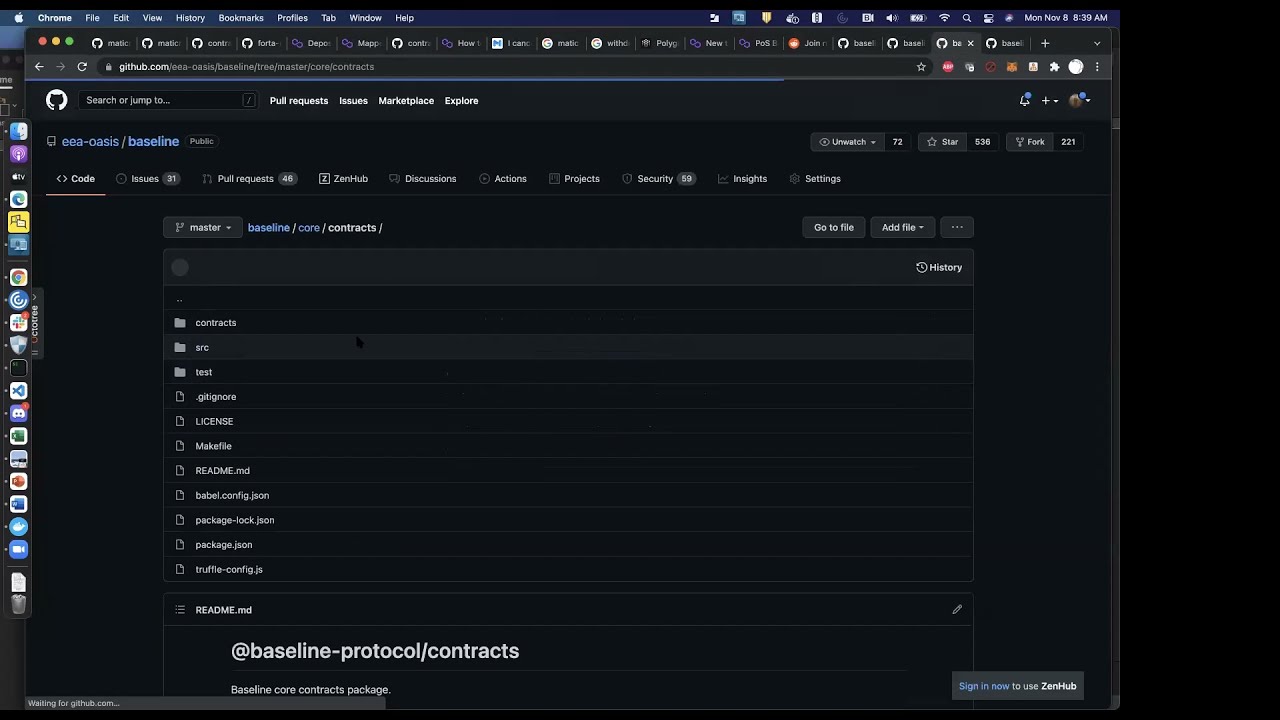Open the Projects tab
The width and height of the screenshot is (1280, 720).
point(574,178)
